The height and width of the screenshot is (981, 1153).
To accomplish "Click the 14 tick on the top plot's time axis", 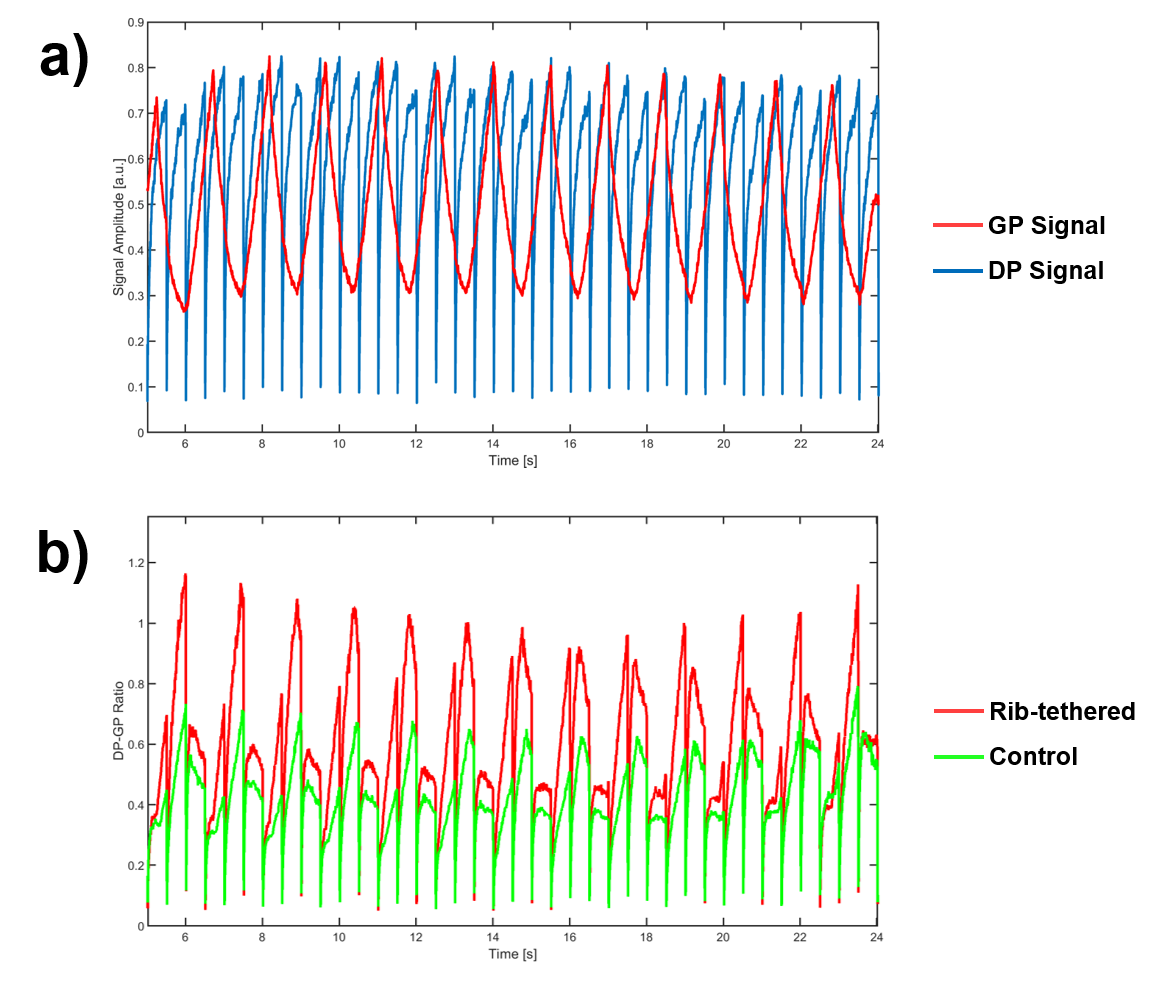I will [x=493, y=443].
